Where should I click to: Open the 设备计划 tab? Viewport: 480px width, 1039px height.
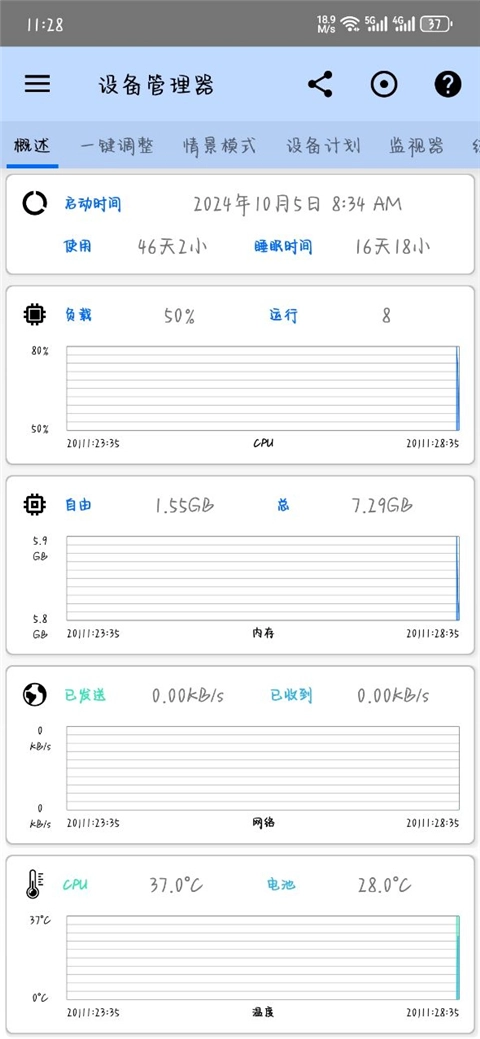323,146
